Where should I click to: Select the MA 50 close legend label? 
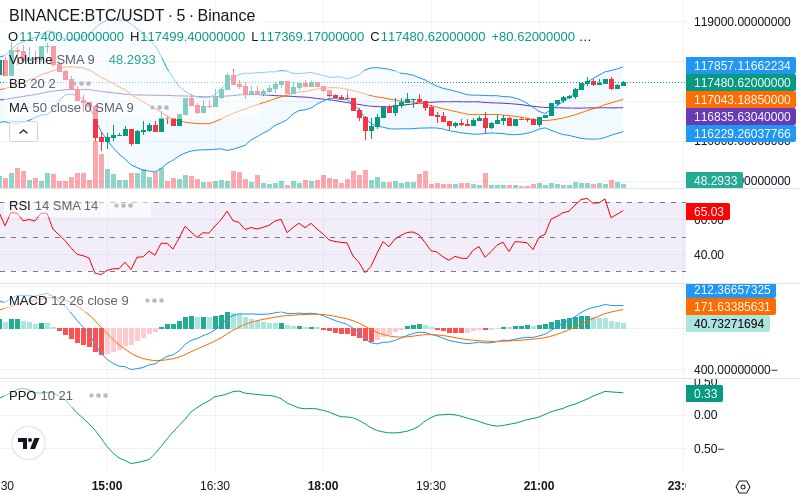pyautogui.click(x=71, y=108)
